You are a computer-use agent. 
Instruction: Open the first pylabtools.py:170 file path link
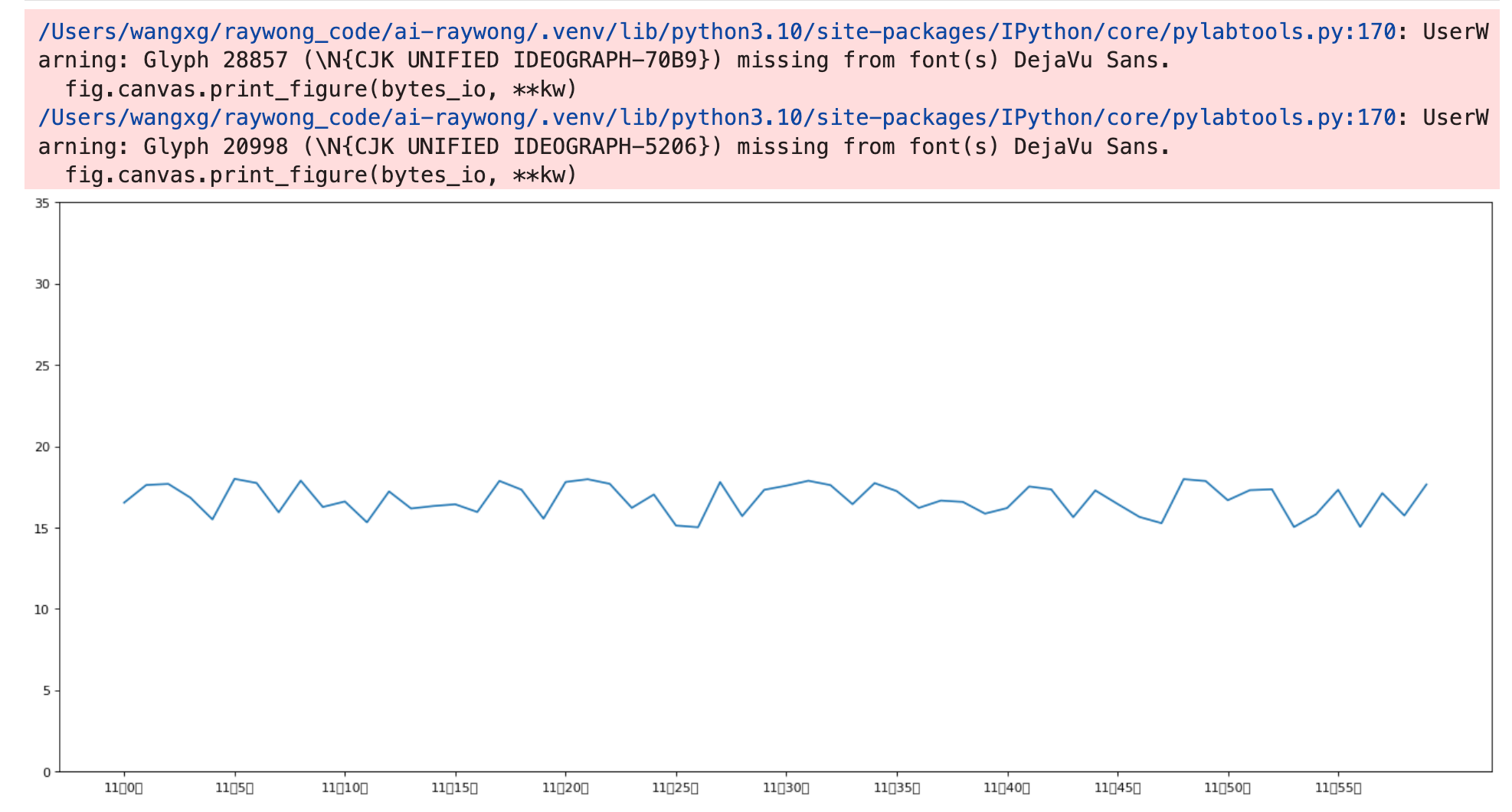[x=717, y=31]
